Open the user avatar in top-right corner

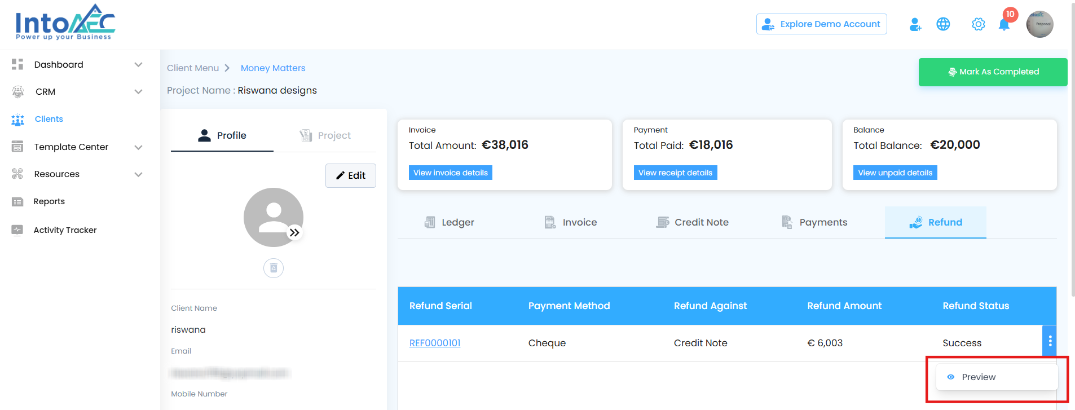click(x=1040, y=24)
